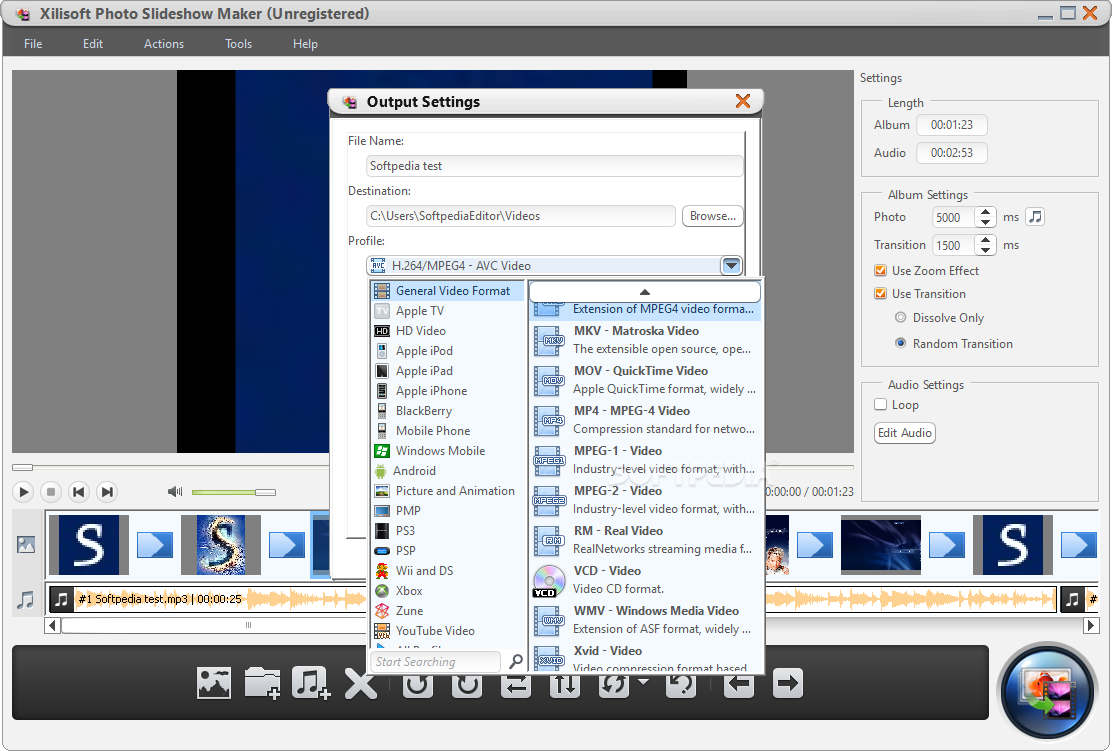Open the File menu
1112x751 pixels.
[x=33, y=44]
